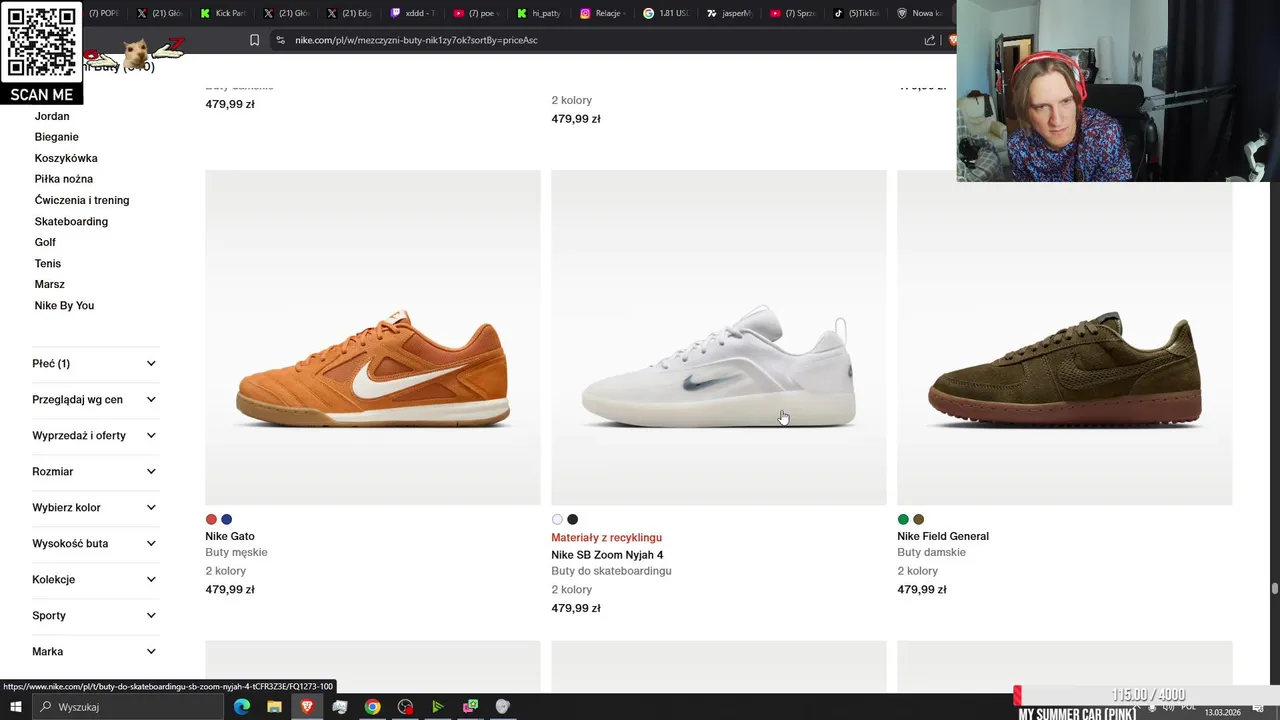Open Google Chrome from the taskbar

coord(372,707)
